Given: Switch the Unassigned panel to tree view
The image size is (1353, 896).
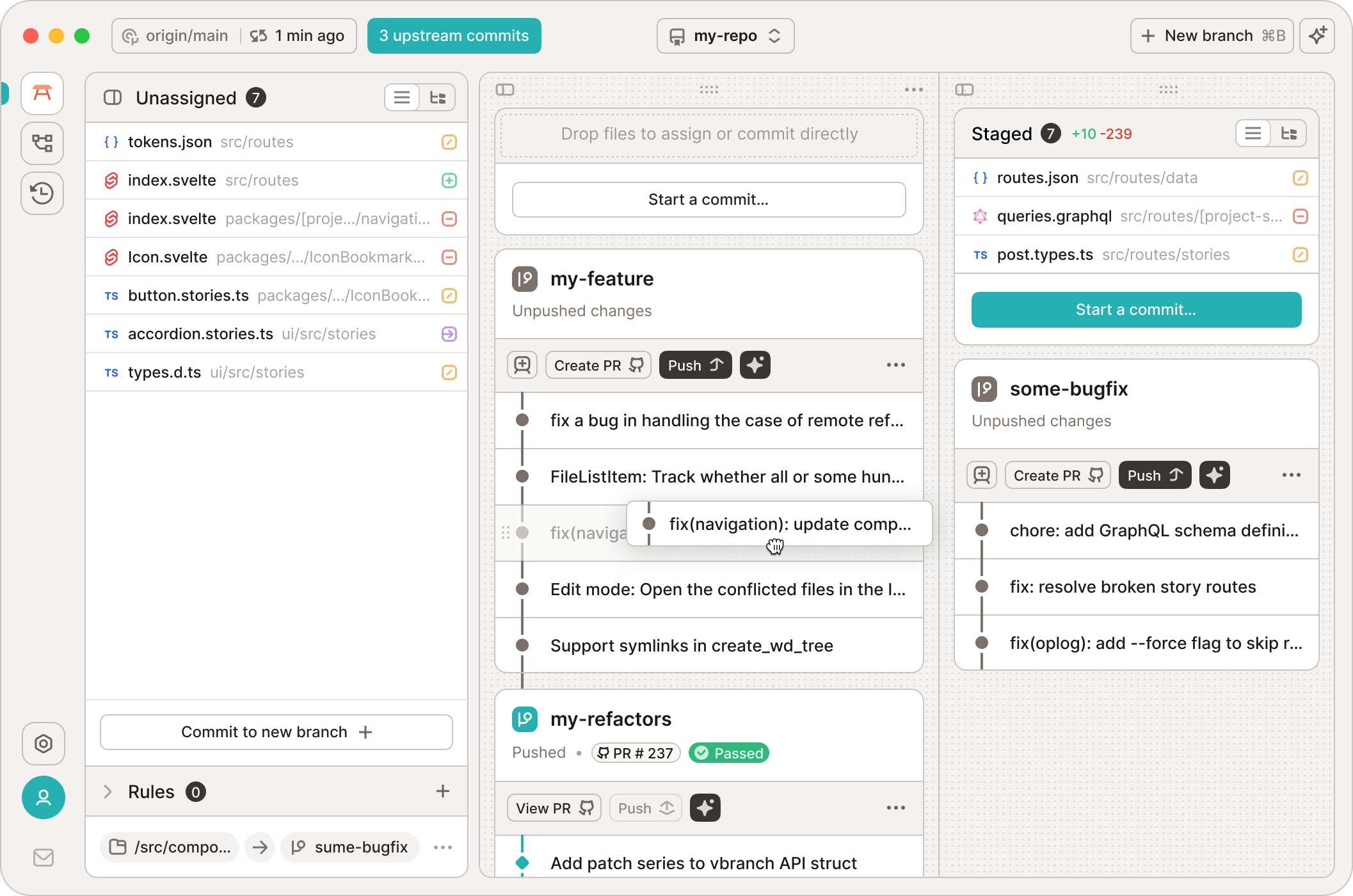Looking at the screenshot, I should coord(437,97).
